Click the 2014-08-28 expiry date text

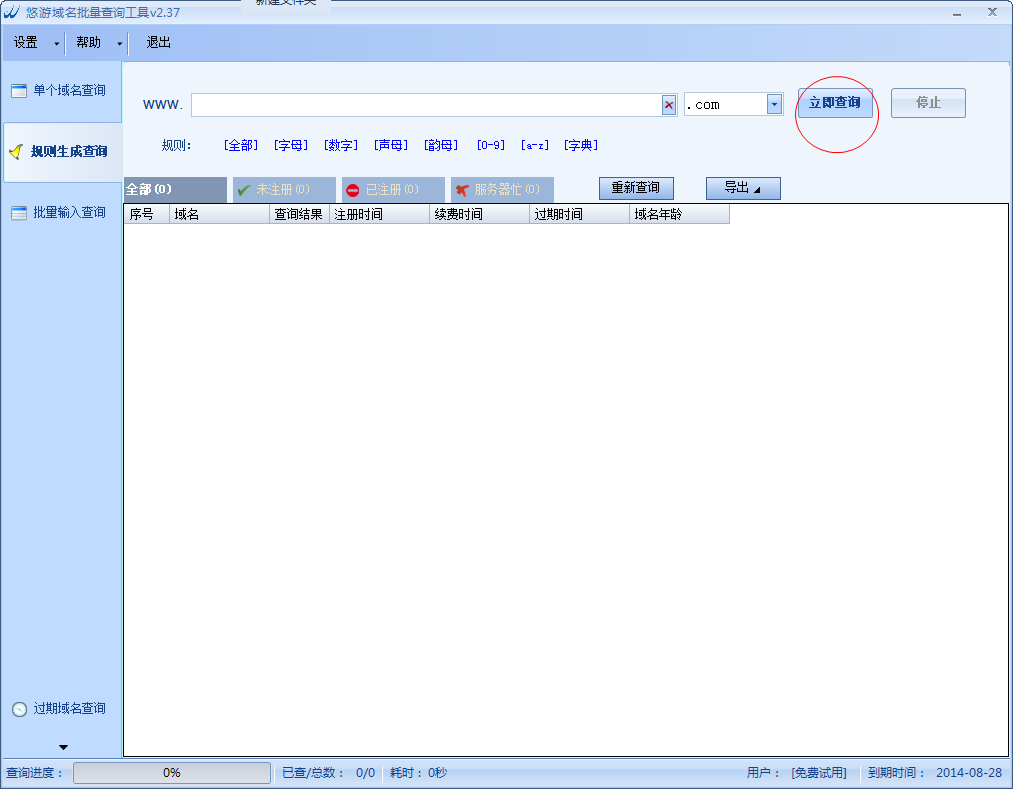click(968, 773)
